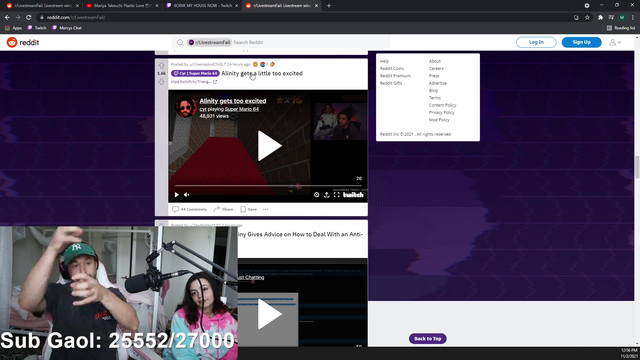
Task: Open the Blog link
Action: (433, 91)
